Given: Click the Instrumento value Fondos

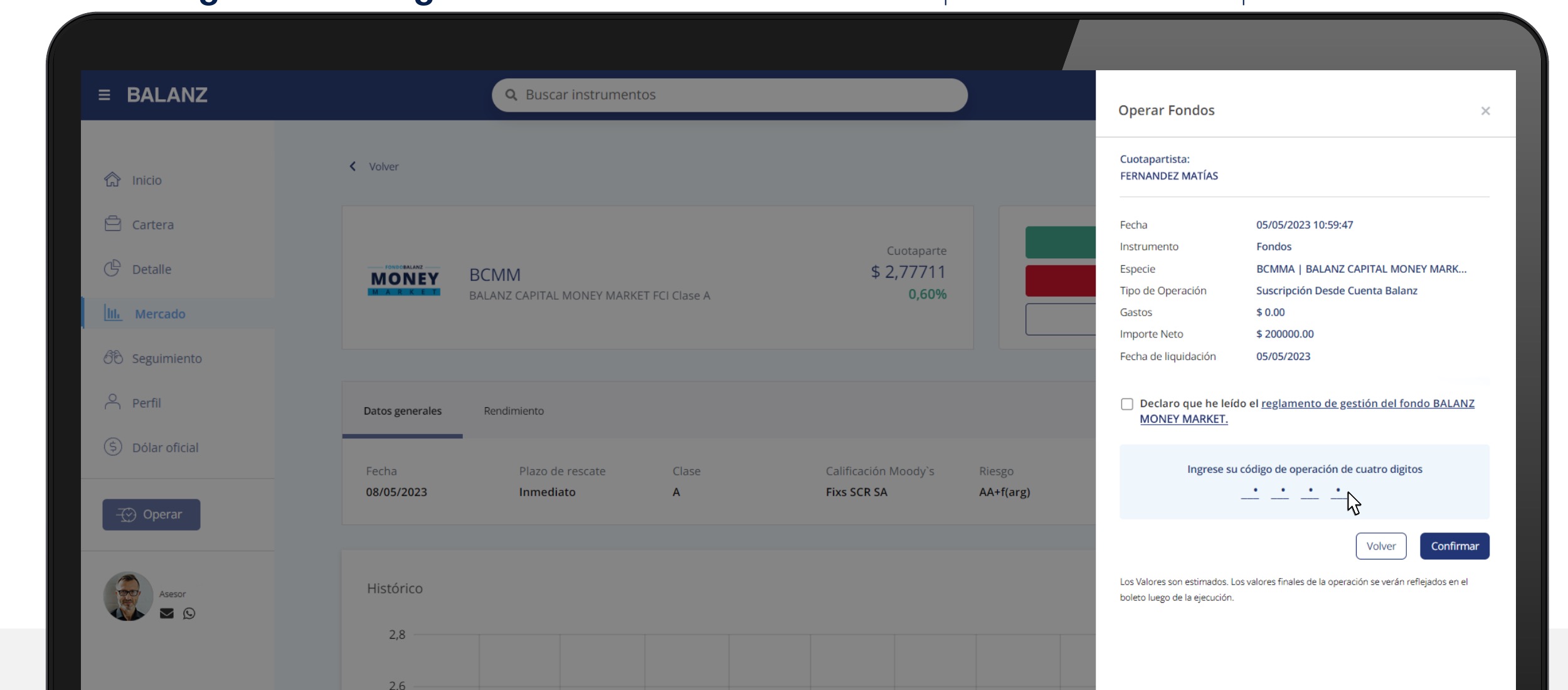Looking at the screenshot, I should click(1273, 247).
